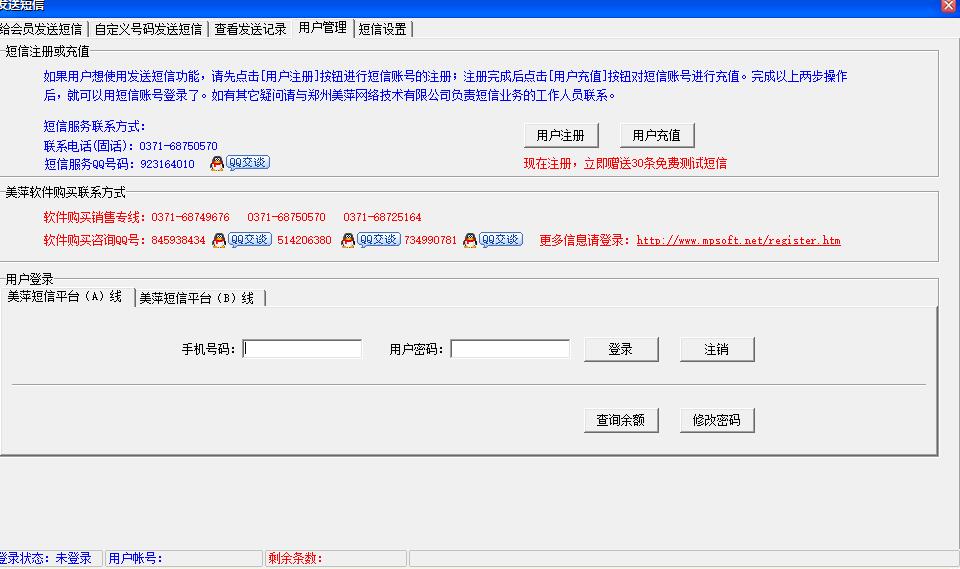Start QQ交谈 chat for 514206380
Screen dimensions: 960x569
click(379, 239)
